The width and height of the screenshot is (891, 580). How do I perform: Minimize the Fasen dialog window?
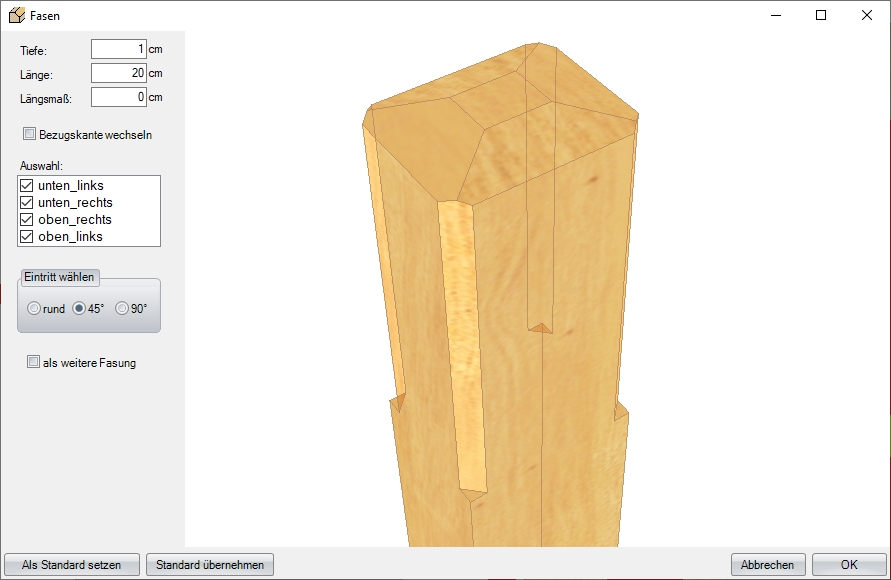[775, 16]
